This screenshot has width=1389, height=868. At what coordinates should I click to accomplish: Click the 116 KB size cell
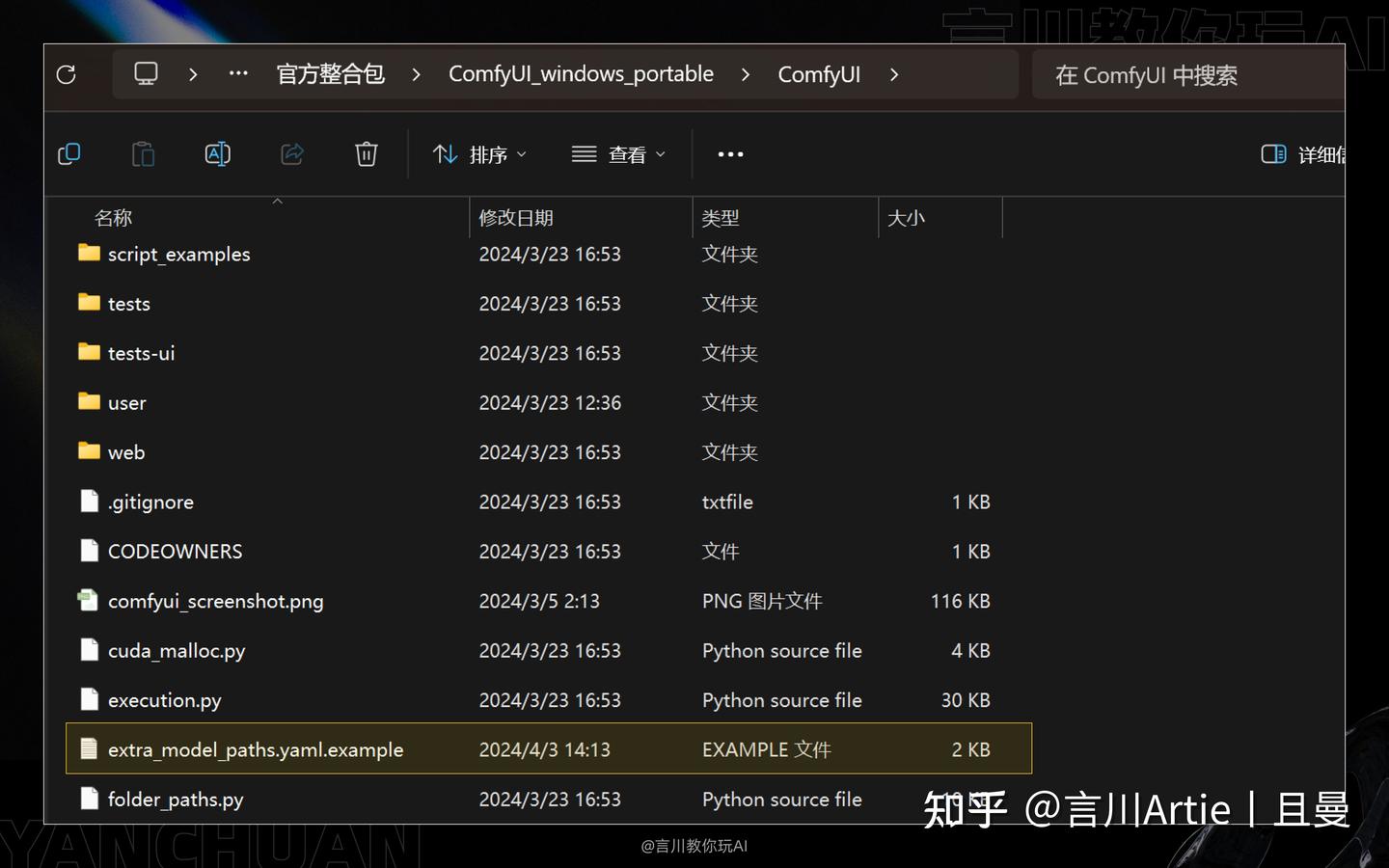pyautogui.click(x=961, y=602)
